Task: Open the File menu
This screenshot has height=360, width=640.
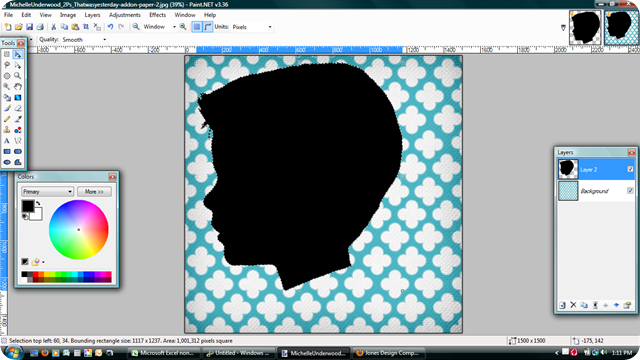Action: pyautogui.click(x=8, y=15)
